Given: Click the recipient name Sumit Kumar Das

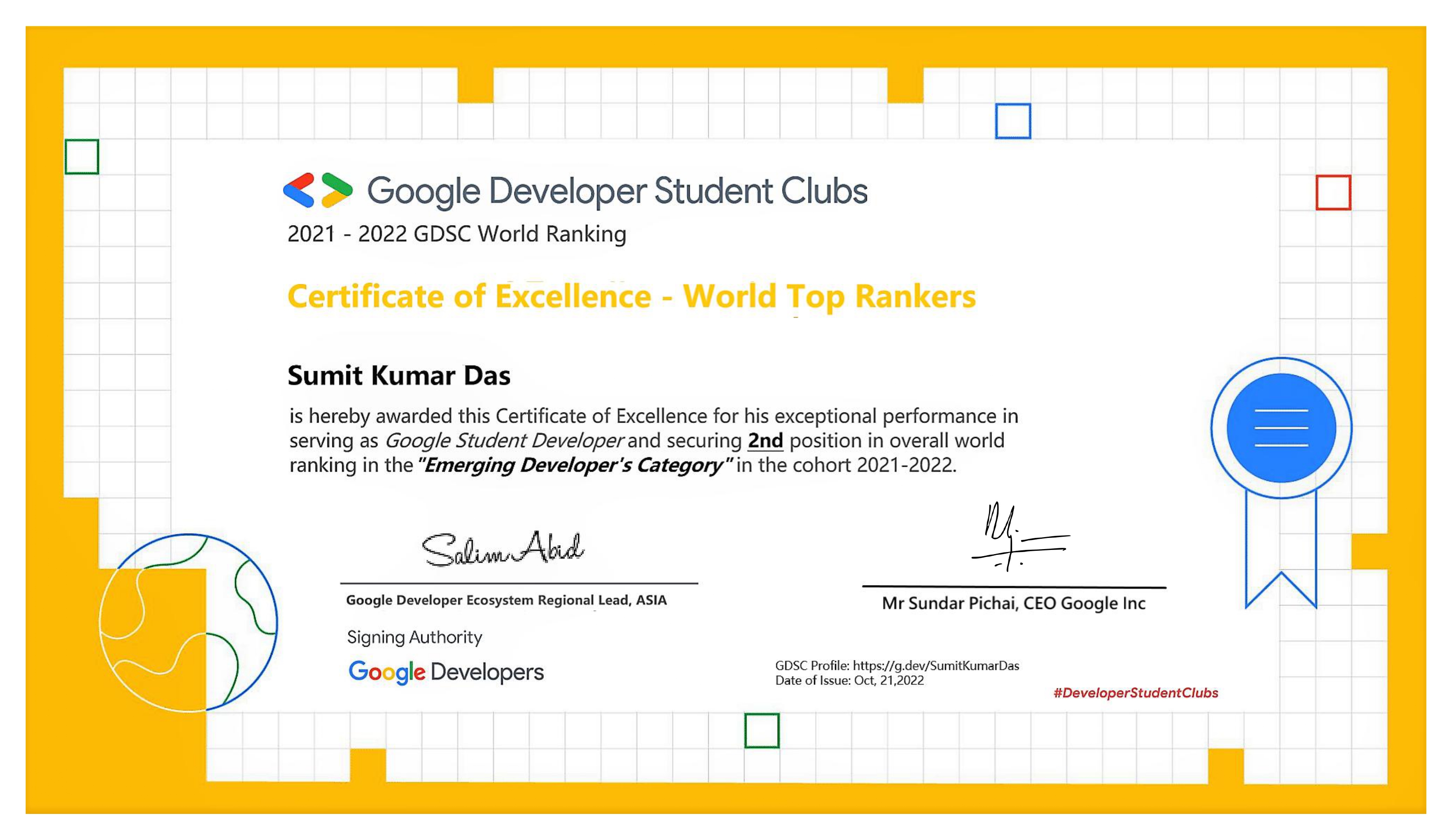Looking at the screenshot, I should (399, 376).
